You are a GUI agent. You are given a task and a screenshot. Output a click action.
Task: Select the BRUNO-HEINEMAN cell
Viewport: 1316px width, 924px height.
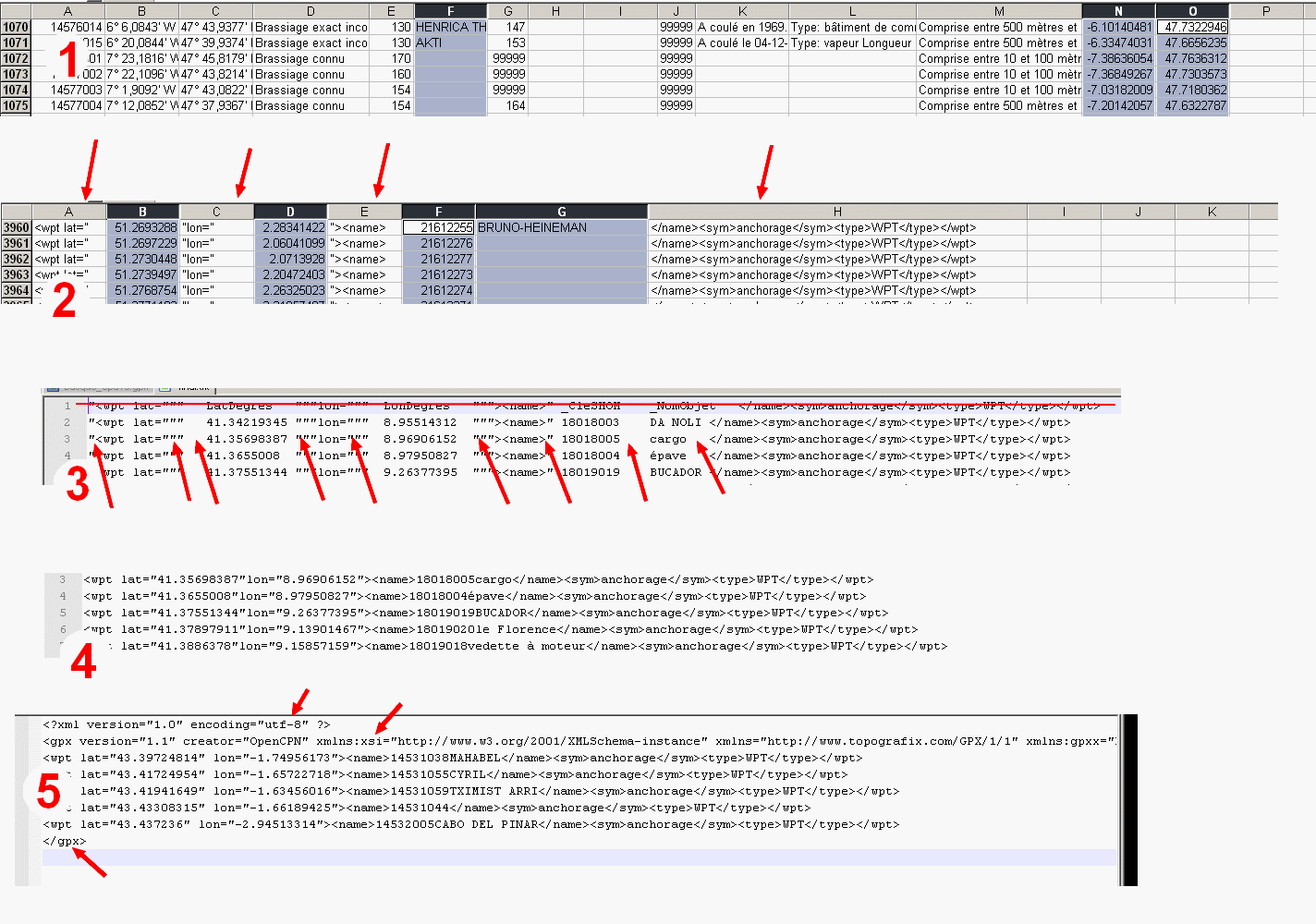[x=561, y=228]
